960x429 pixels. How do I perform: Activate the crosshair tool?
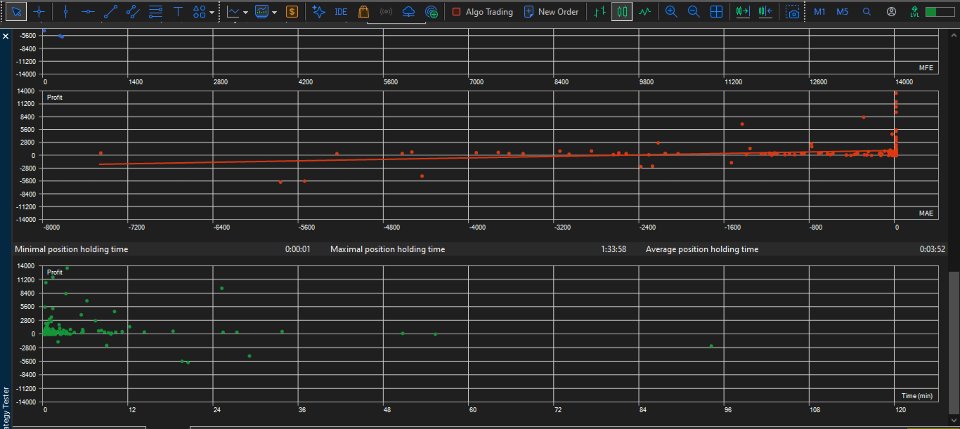[39, 12]
